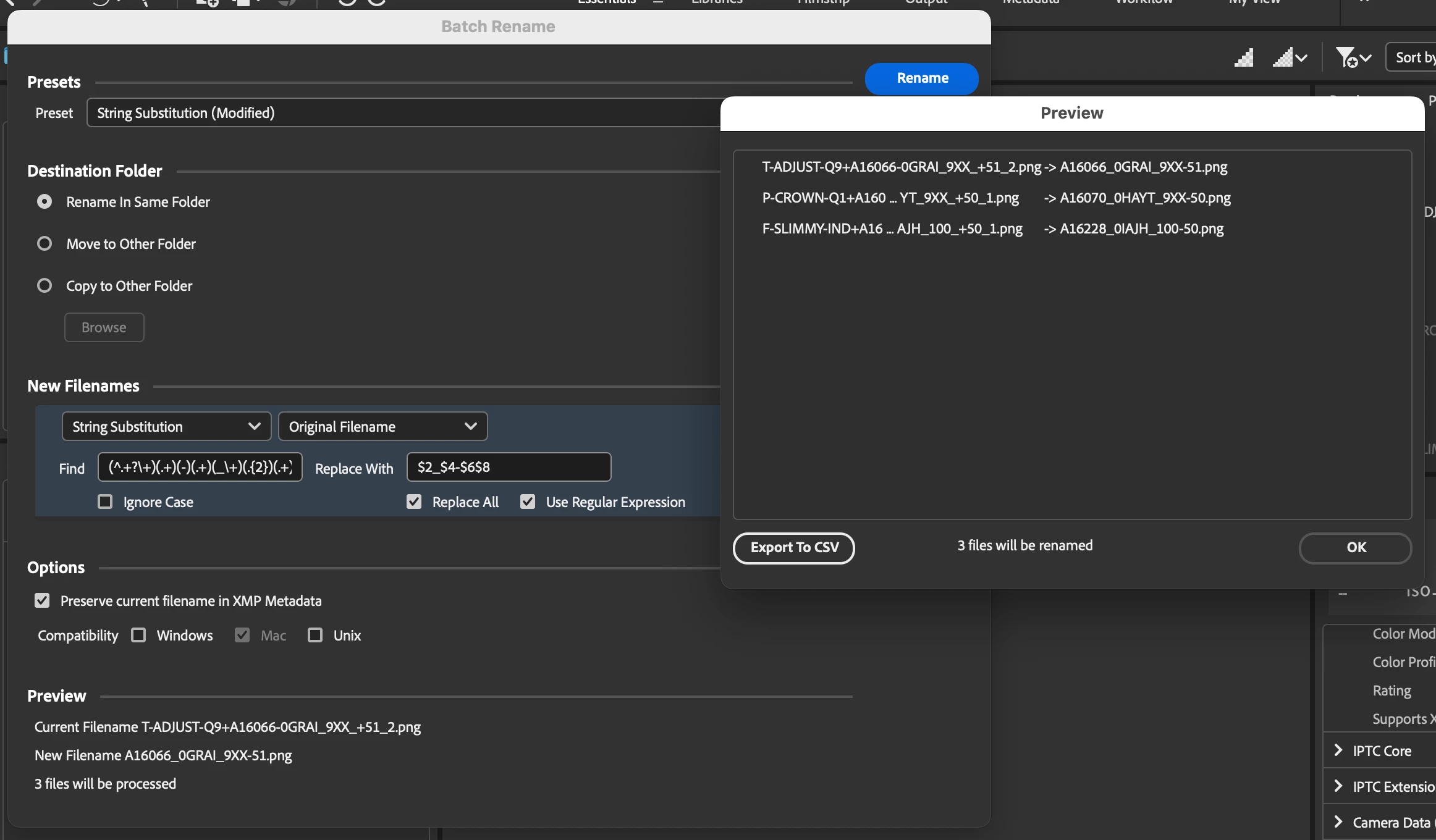Open the Sort by dropdown
This screenshot has width=1436, height=840.
[1414, 57]
